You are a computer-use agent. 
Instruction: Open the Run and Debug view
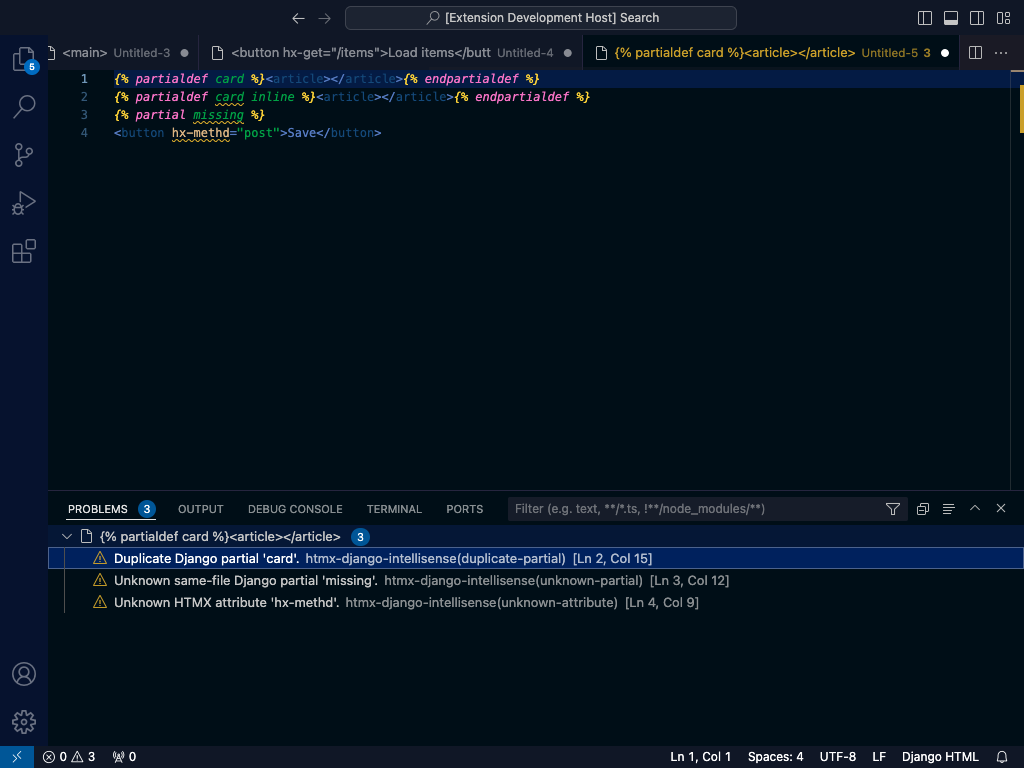pyautogui.click(x=24, y=203)
